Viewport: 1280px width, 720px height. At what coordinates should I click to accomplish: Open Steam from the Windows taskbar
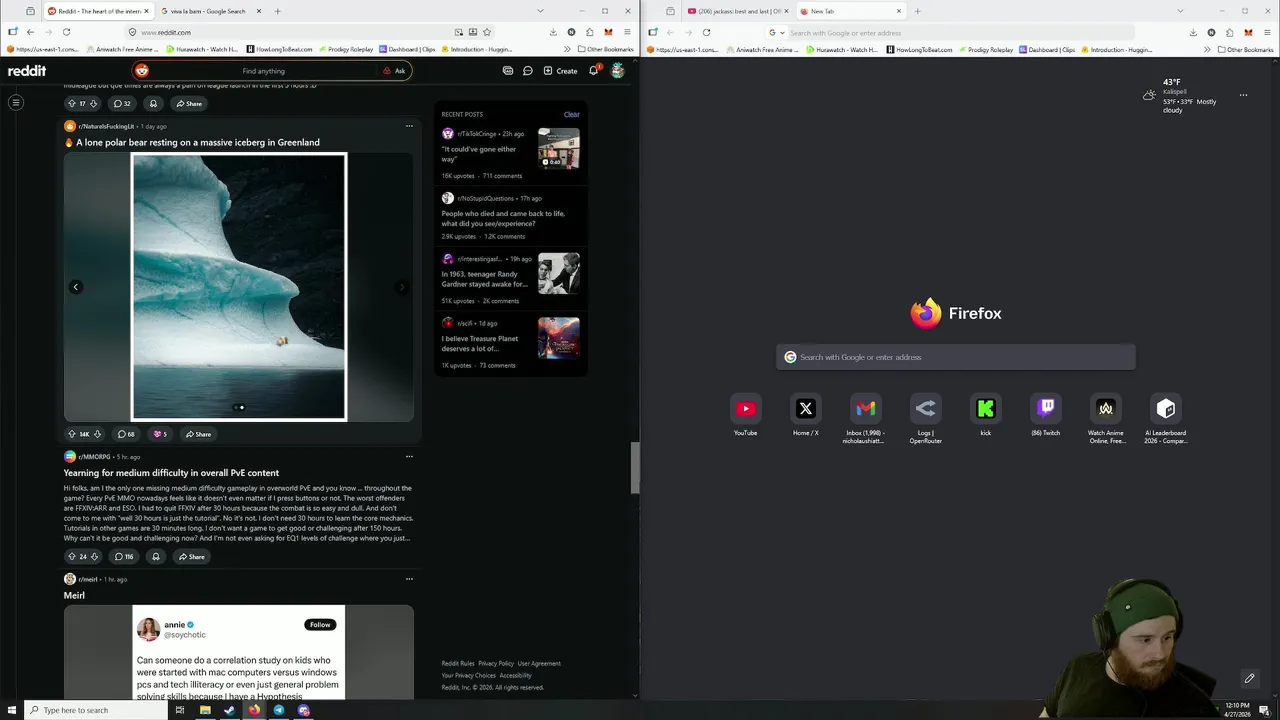click(229, 710)
